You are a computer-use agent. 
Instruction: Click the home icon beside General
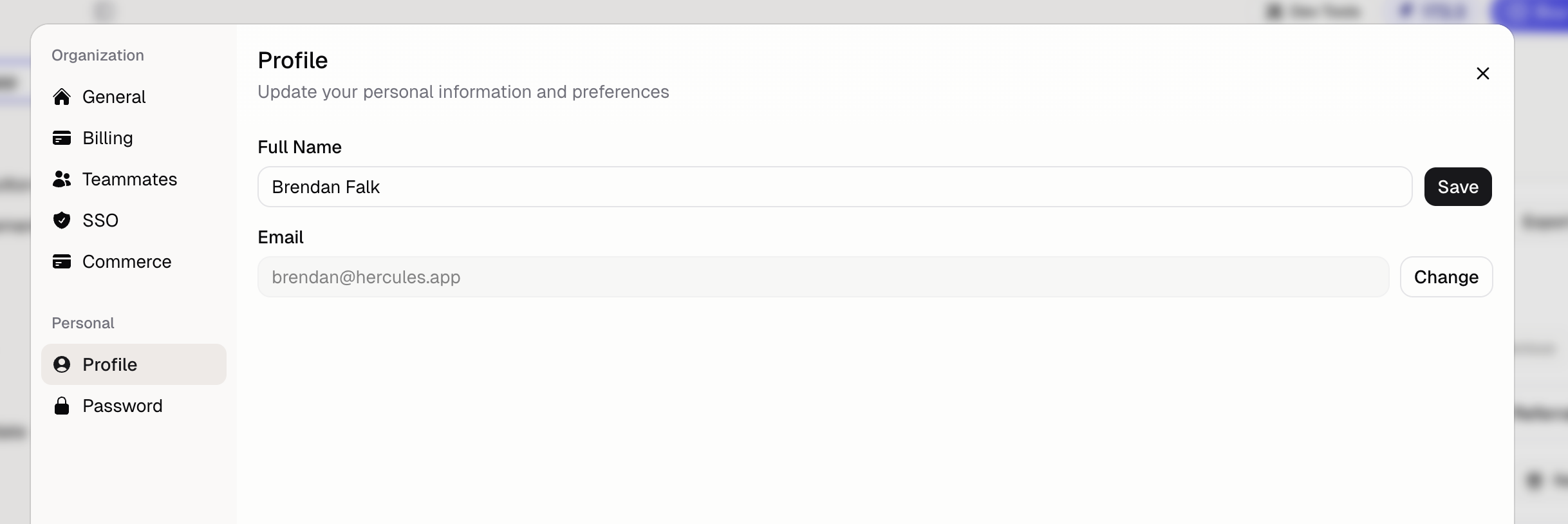[x=62, y=97]
